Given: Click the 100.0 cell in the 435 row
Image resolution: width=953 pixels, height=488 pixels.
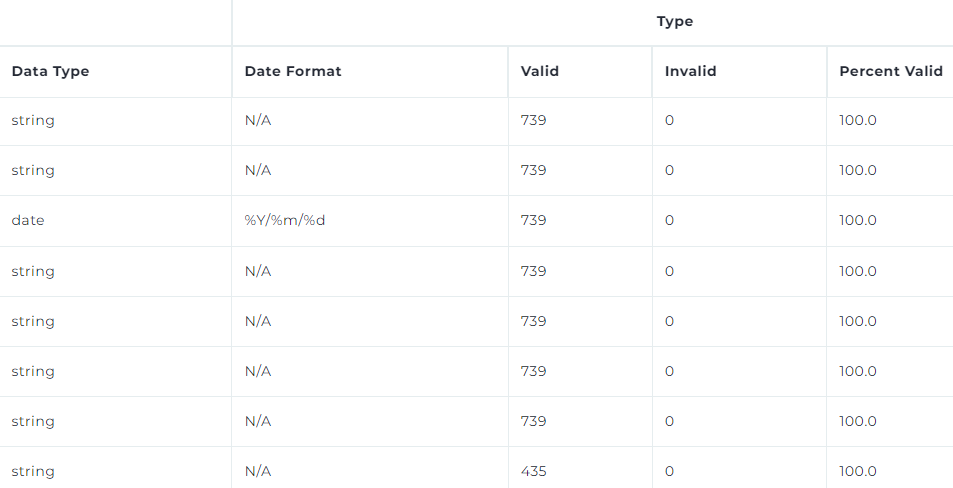Looking at the screenshot, I should 858,471.
